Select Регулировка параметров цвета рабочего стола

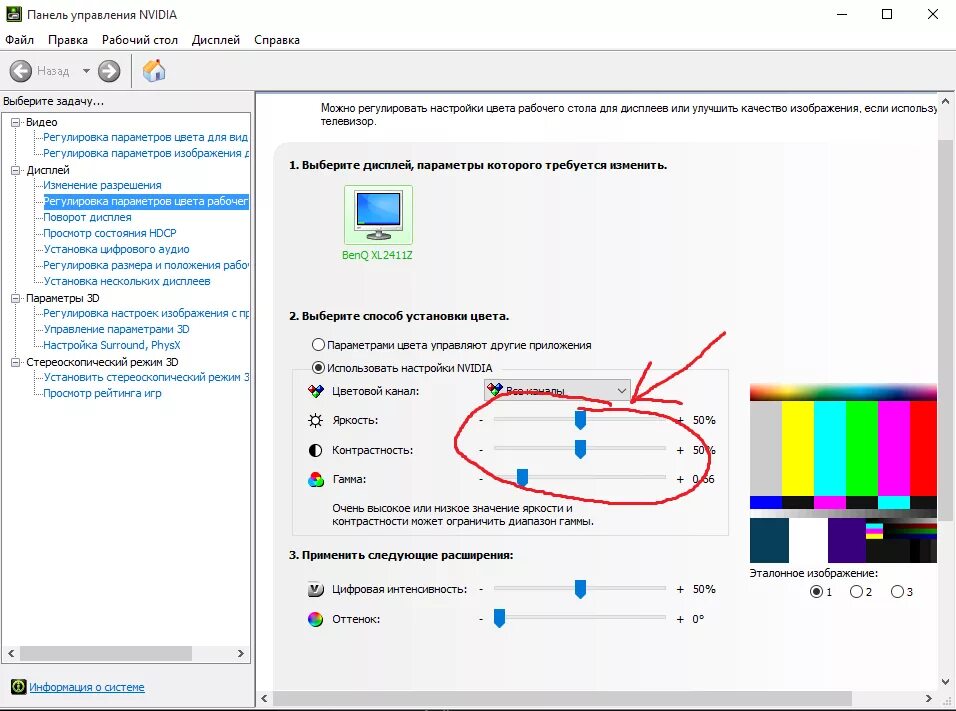tap(146, 201)
